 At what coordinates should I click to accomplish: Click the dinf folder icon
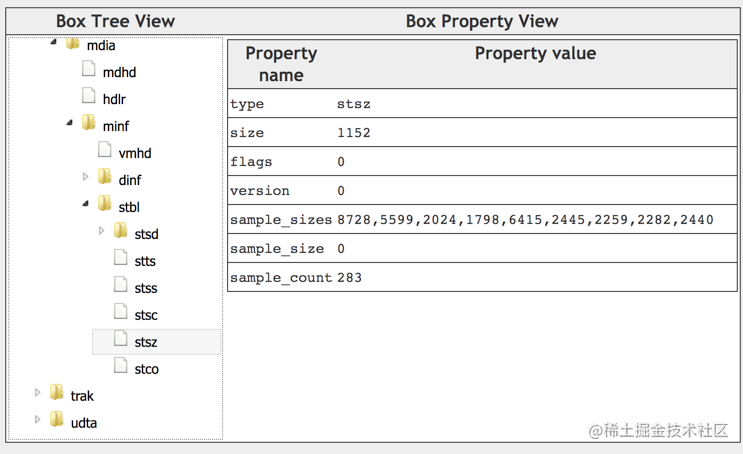tap(105, 176)
